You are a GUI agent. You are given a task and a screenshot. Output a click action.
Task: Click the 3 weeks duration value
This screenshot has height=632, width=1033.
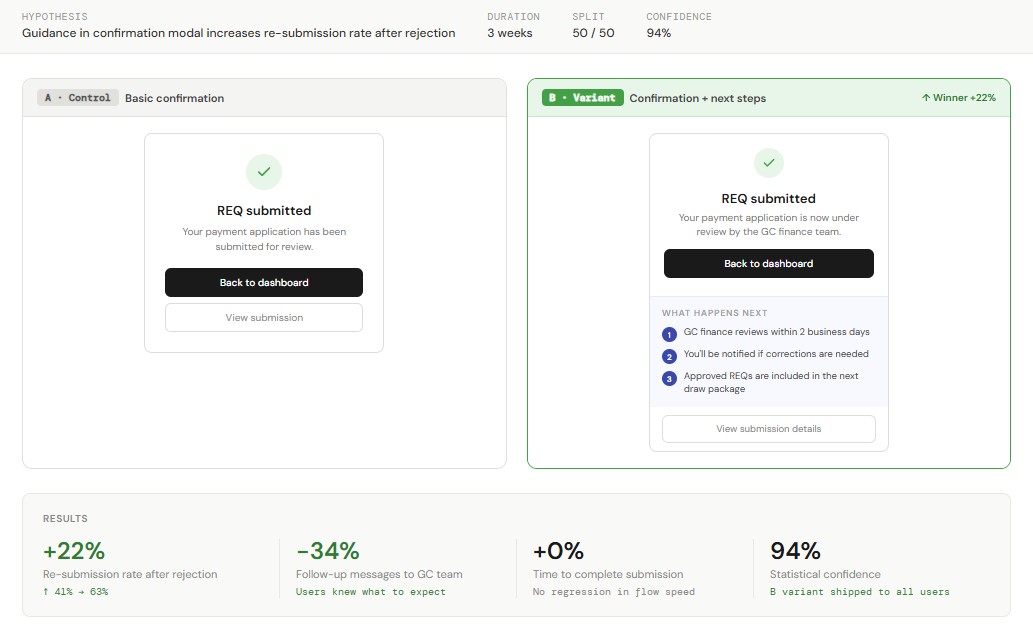[510, 33]
